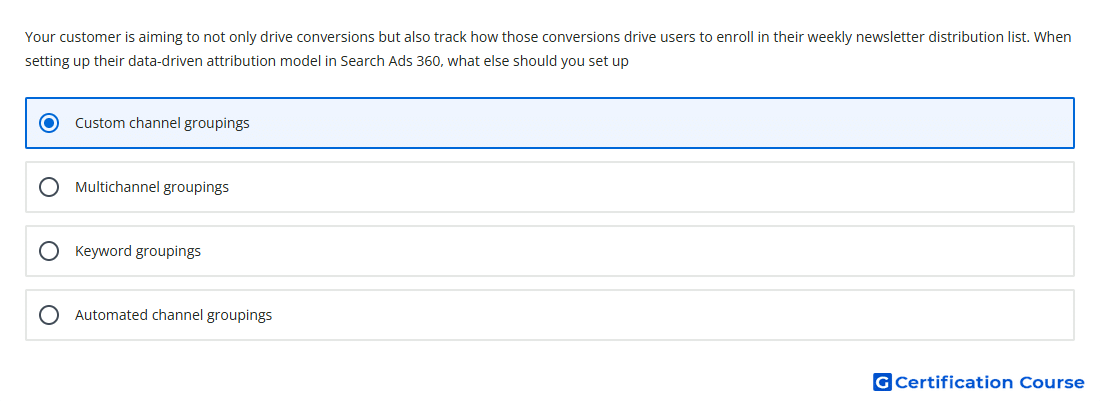1100x401 pixels.
Task: Click "what else should you set up" text
Action: [x=538, y=62]
